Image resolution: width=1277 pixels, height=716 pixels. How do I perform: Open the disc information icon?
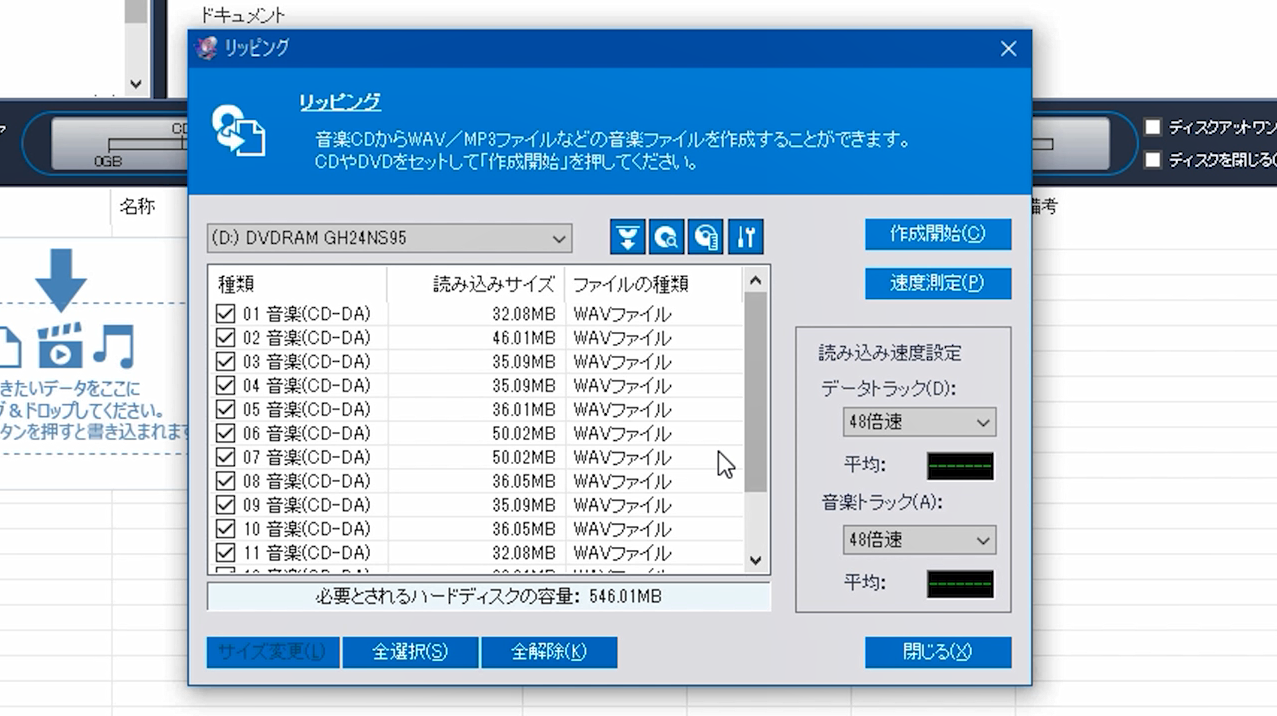(705, 237)
